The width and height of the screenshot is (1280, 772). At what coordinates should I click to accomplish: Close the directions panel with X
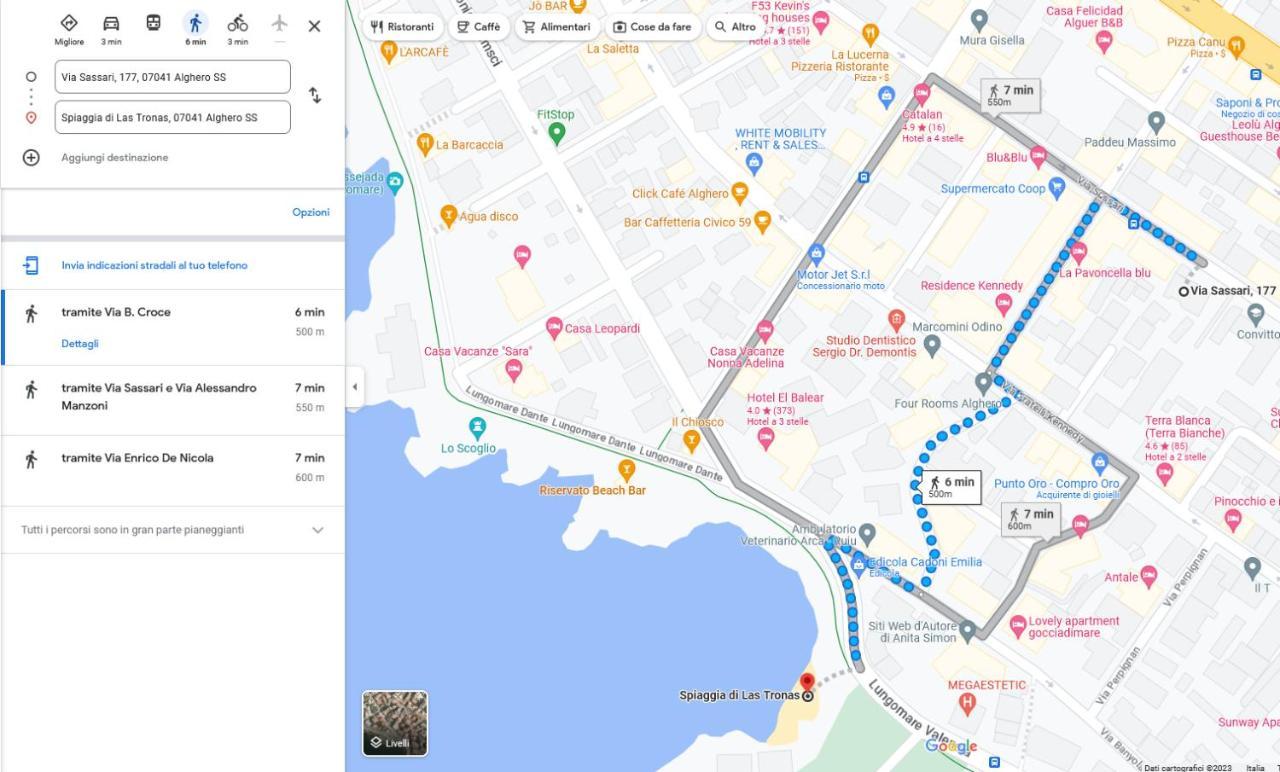click(x=314, y=26)
